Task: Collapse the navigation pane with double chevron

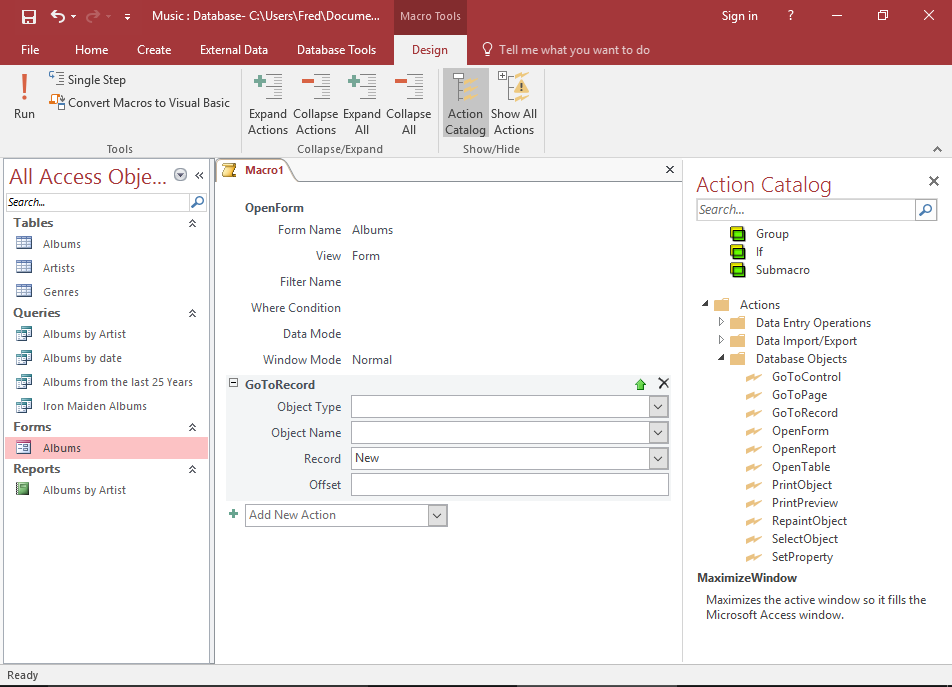Action: [x=199, y=175]
